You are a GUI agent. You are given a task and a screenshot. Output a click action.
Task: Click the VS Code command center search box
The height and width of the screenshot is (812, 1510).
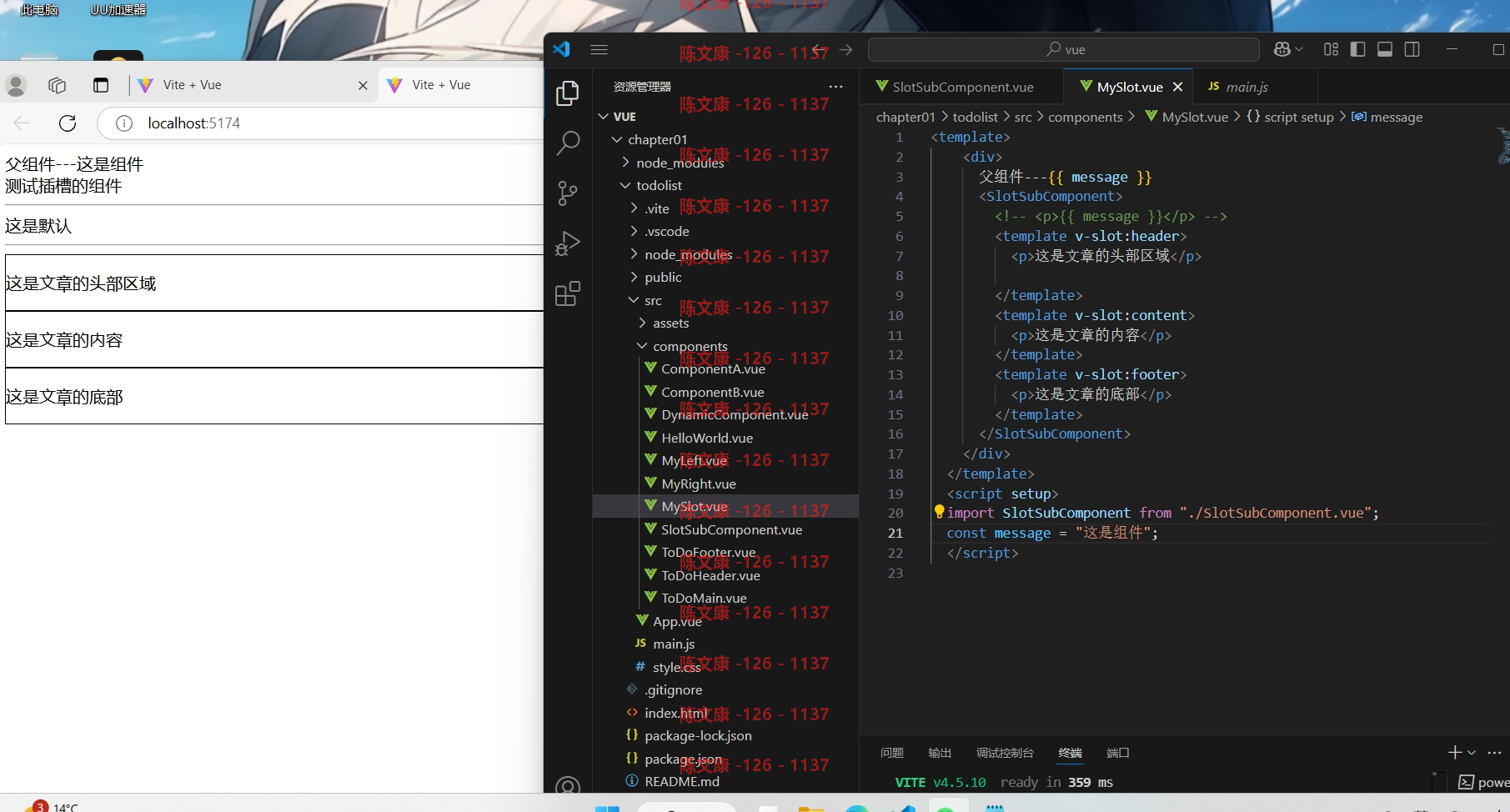click(x=1064, y=50)
